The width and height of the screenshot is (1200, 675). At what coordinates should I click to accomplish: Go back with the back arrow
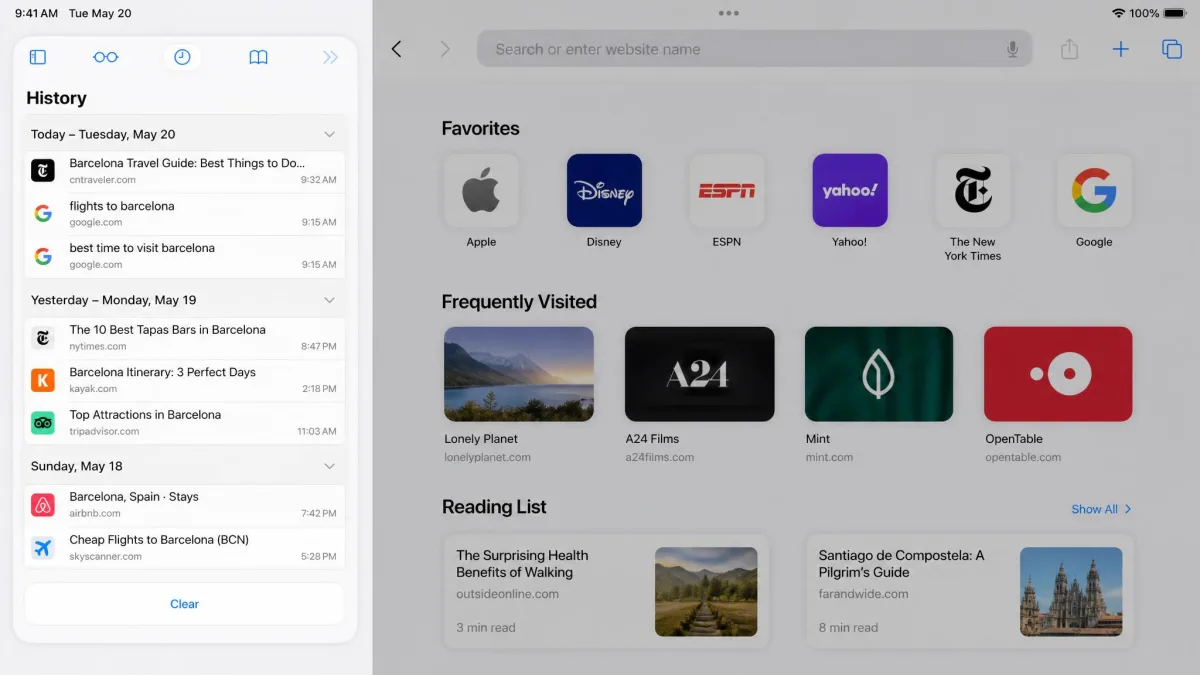[397, 49]
